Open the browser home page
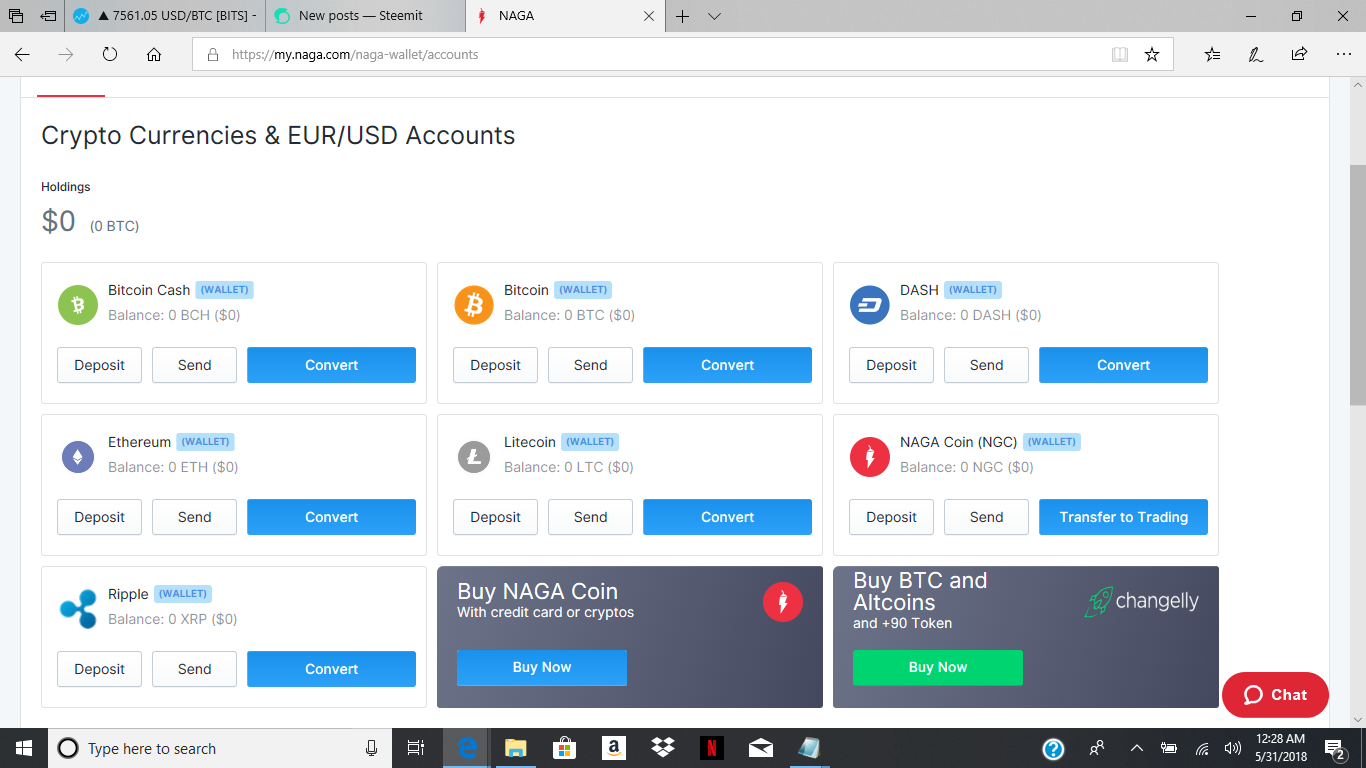 click(154, 55)
